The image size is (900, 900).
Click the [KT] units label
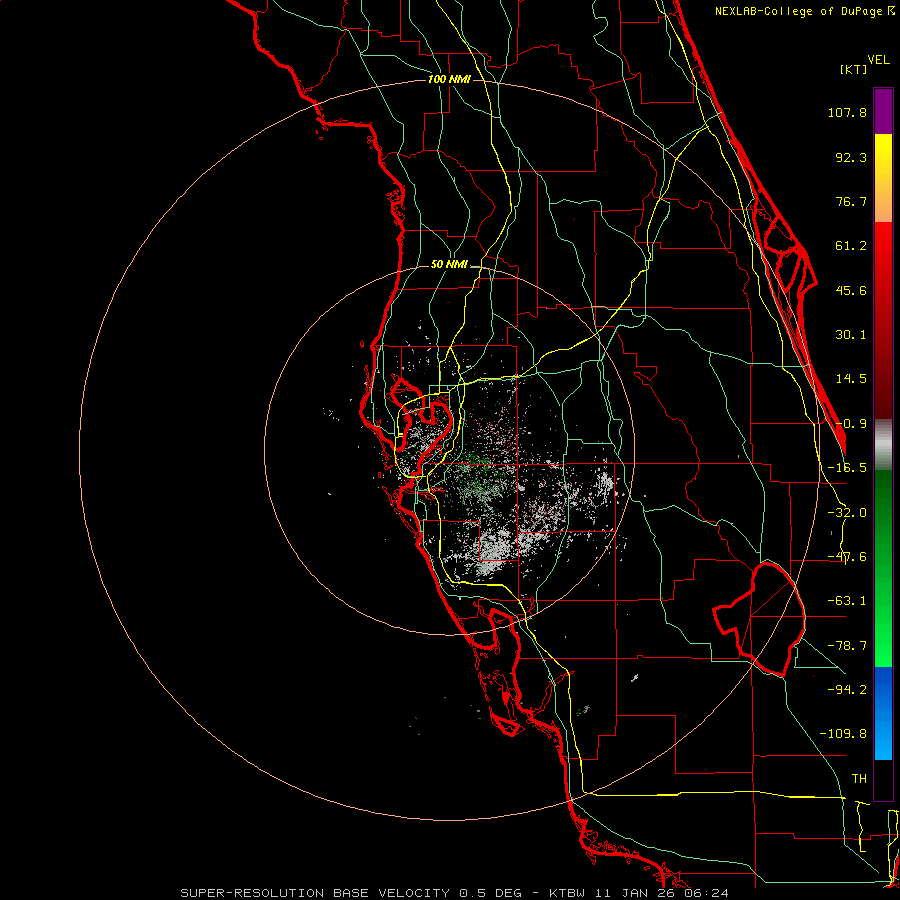(854, 69)
